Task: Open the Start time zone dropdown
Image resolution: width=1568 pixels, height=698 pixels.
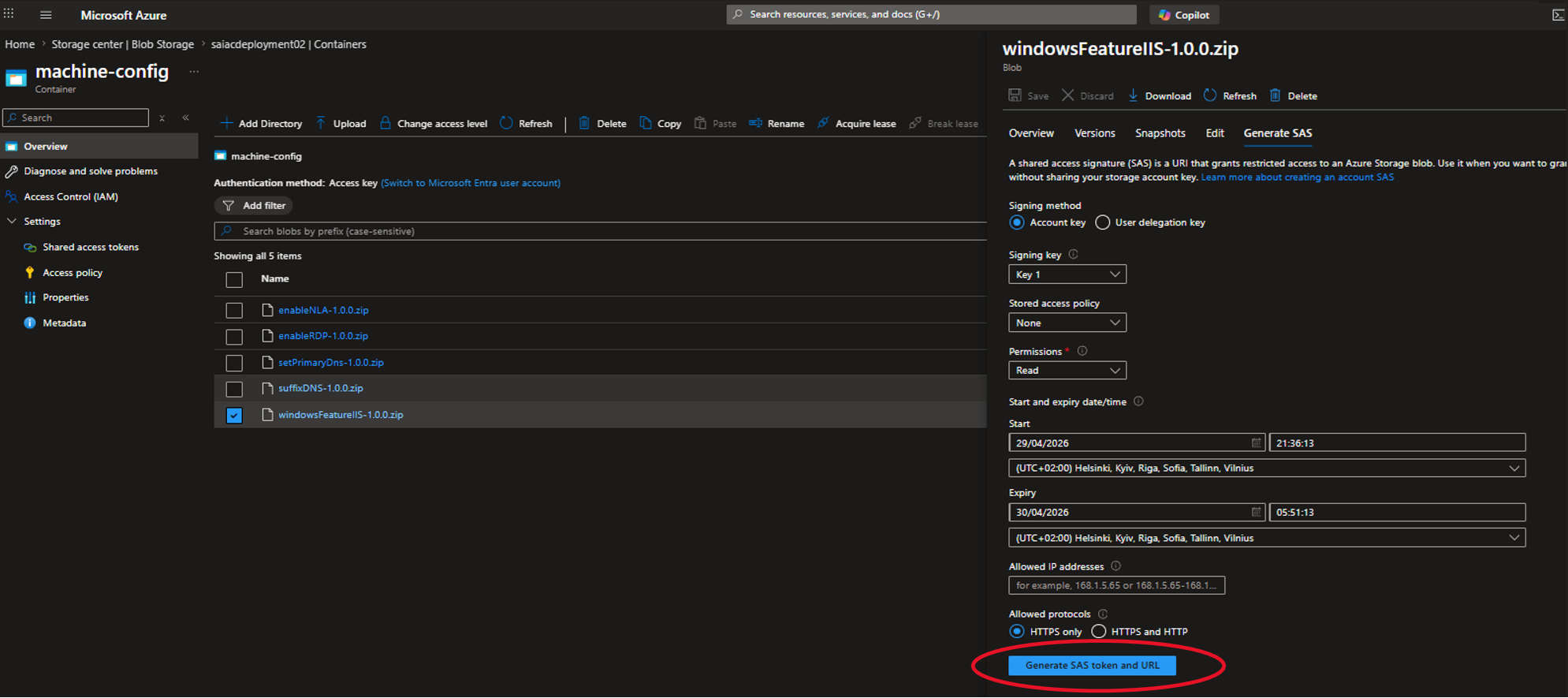Action: click(x=1267, y=468)
